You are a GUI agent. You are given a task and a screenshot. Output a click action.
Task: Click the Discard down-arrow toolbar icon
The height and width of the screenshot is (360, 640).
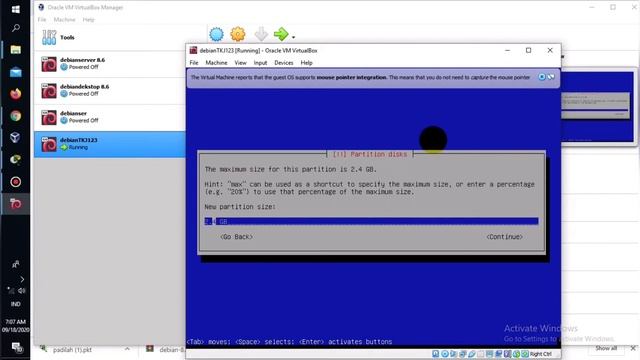click(x=261, y=34)
